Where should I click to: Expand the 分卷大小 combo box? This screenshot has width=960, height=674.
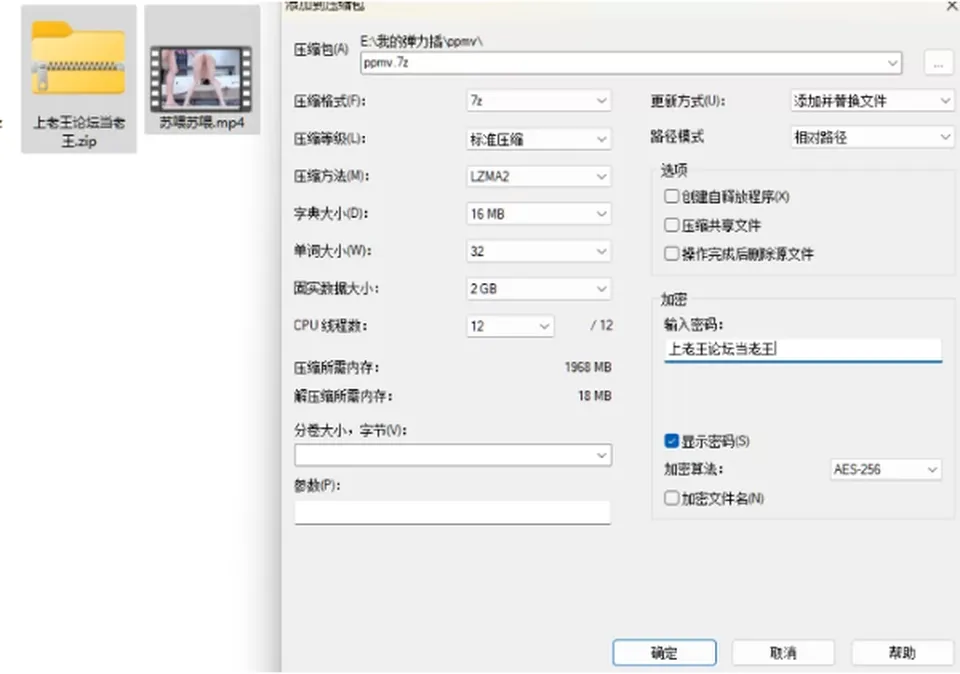click(x=453, y=455)
